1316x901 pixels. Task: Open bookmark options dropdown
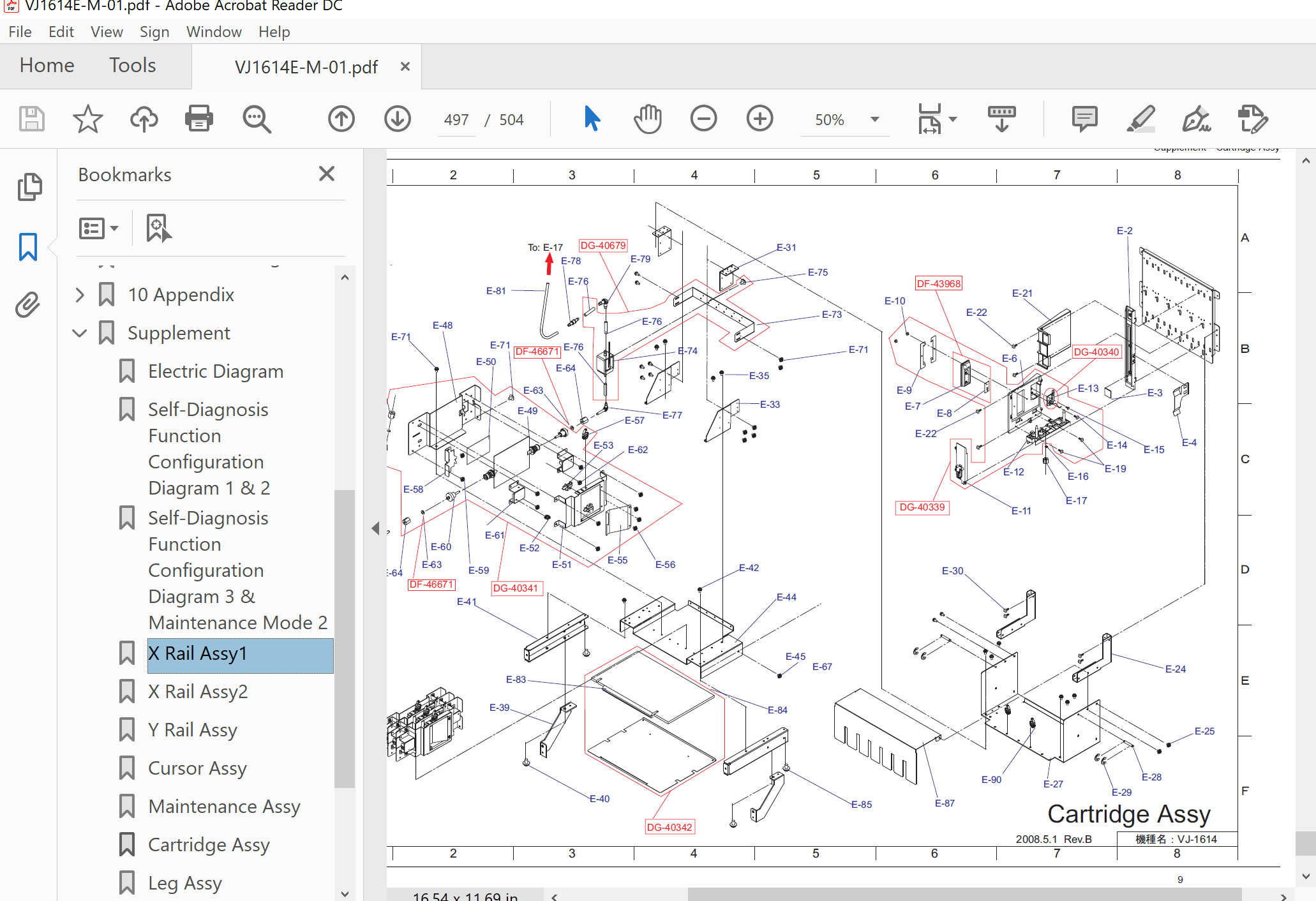[98, 228]
